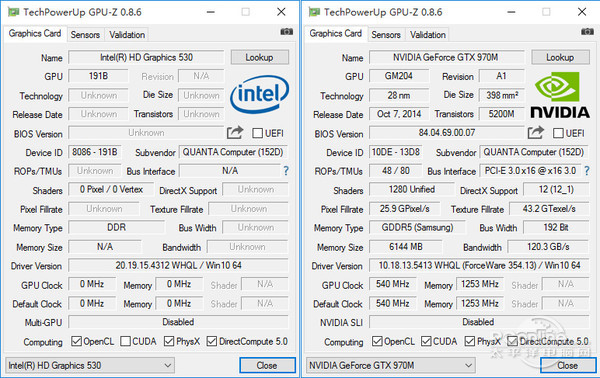Image resolution: width=600 pixels, height=378 pixels.
Task: Click the DirectX Support value 12 (12_1)
Action: tap(556, 189)
